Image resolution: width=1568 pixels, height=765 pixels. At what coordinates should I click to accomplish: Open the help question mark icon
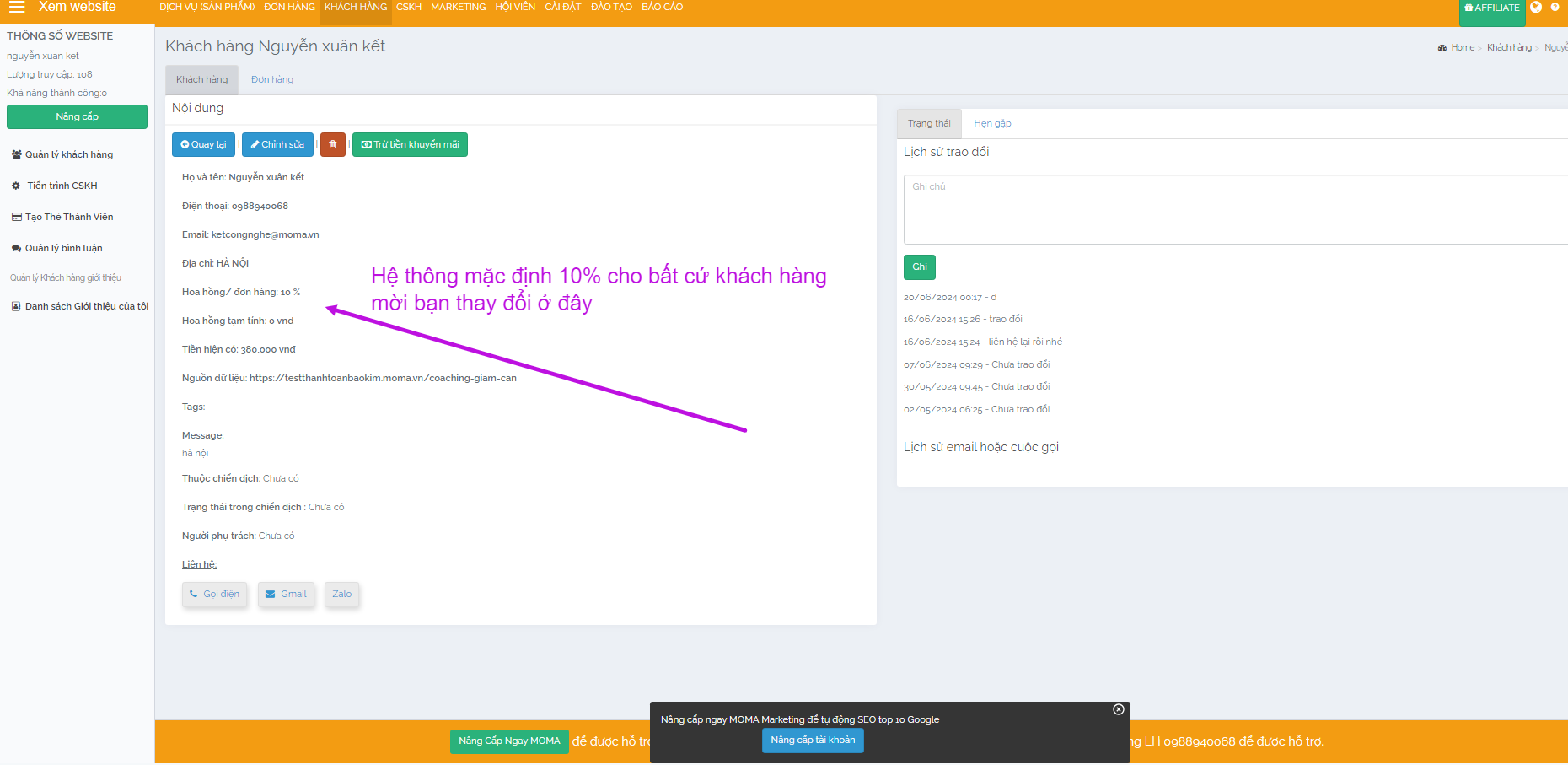[x=1555, y=8]
